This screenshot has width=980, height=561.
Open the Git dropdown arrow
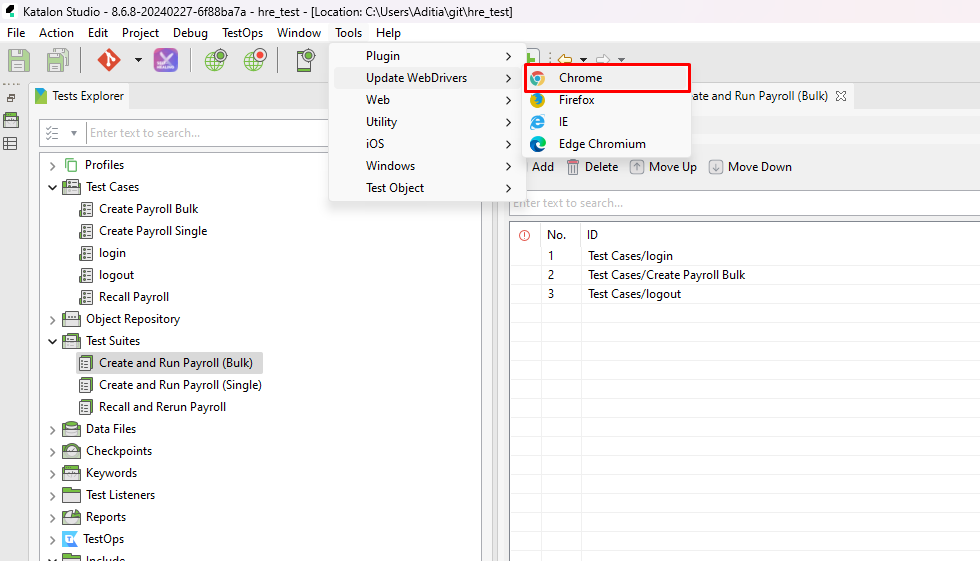tap(138, 61)
